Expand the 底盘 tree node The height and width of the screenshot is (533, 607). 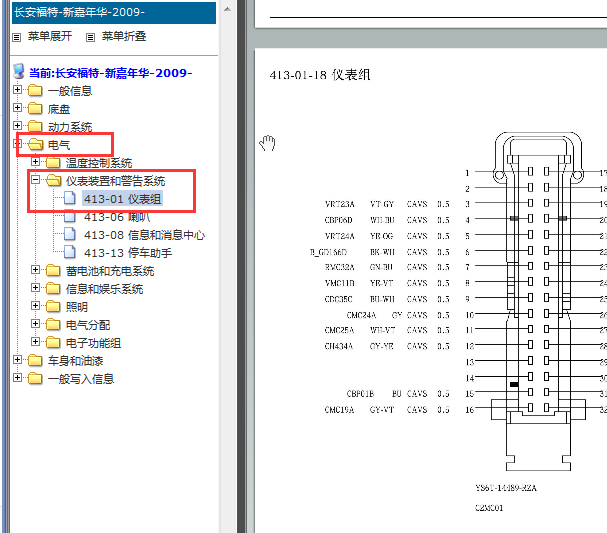coord(17,107)
